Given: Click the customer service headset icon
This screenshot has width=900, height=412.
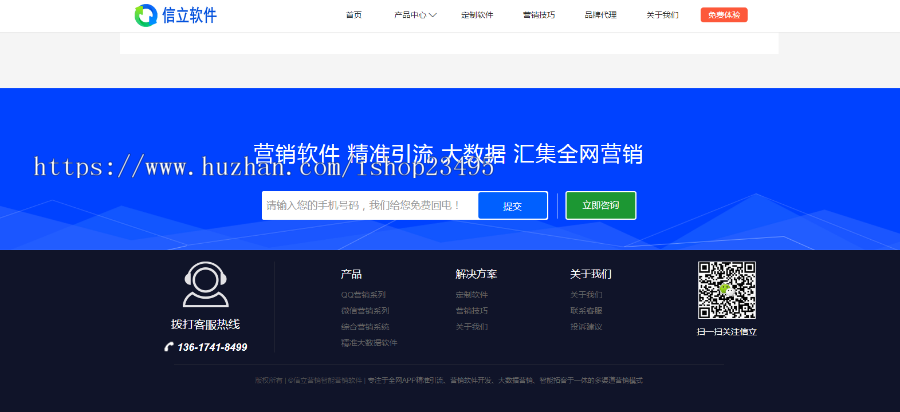Looking at the screenshot, I should pos(205,285).
